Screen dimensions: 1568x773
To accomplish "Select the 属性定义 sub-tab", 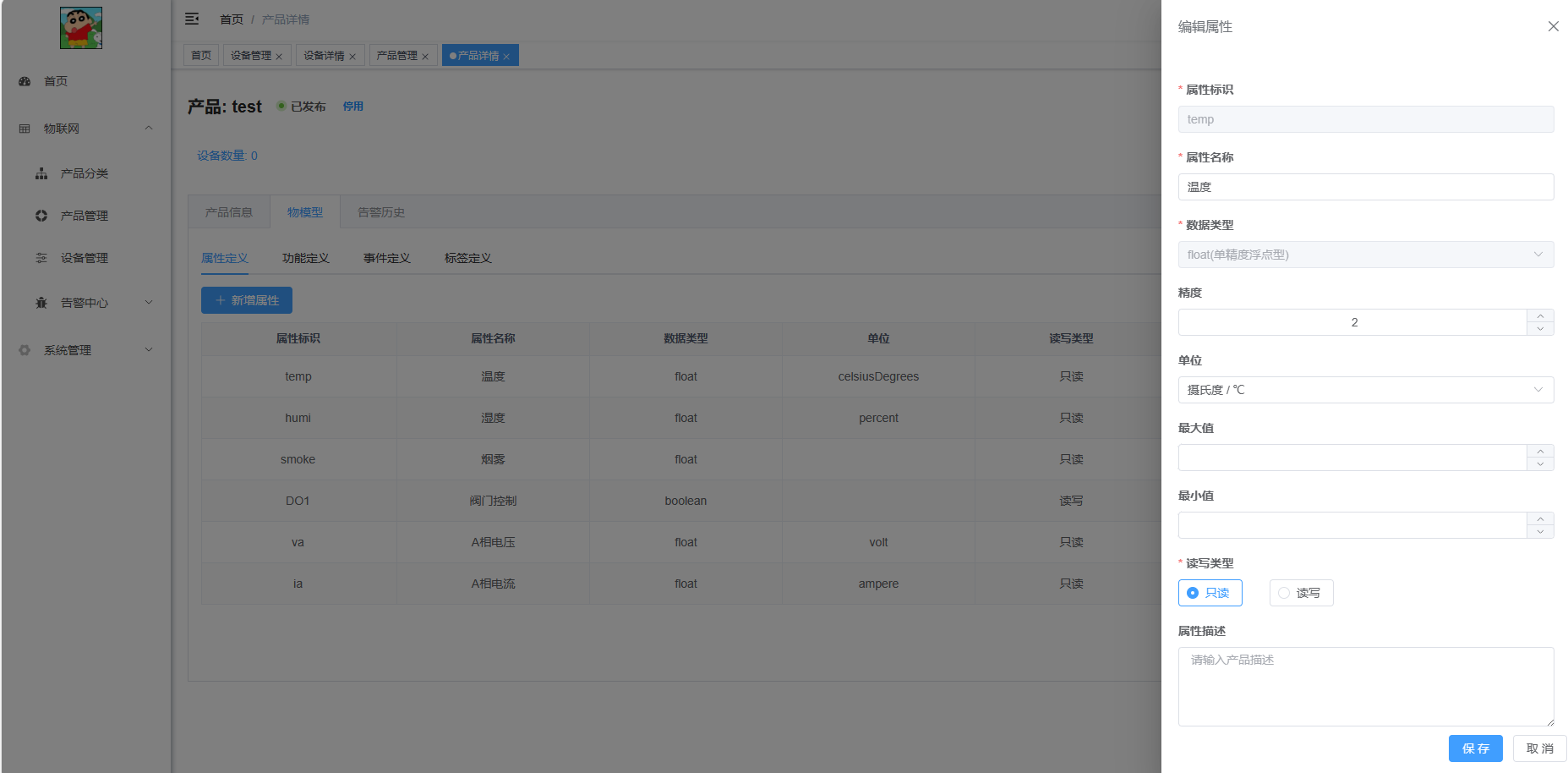I will [x=225, y=258].
